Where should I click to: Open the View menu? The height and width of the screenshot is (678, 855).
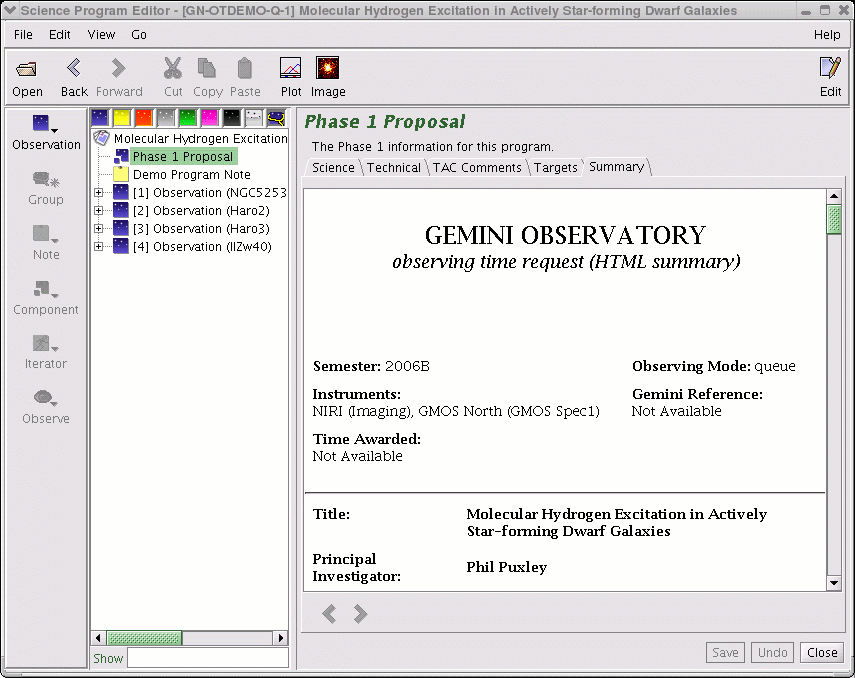pos(101,35)
